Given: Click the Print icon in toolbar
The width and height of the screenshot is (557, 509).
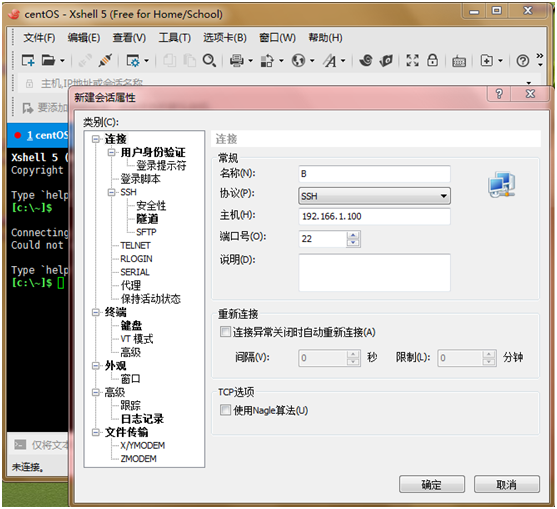Looking at the screenshot, I should (237, 61).
